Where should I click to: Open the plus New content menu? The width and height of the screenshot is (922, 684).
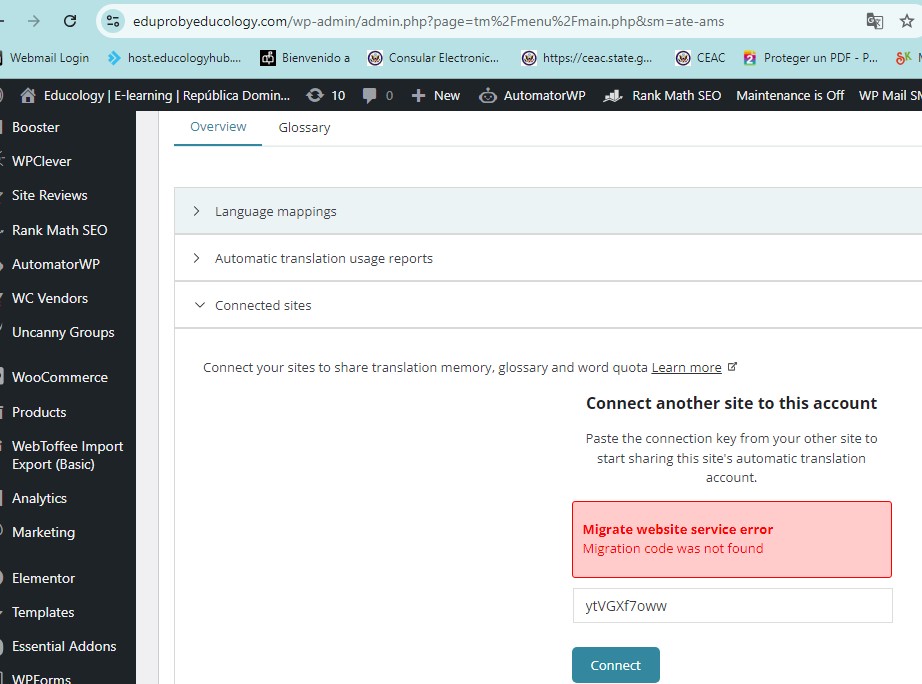[x=435, y=95]
